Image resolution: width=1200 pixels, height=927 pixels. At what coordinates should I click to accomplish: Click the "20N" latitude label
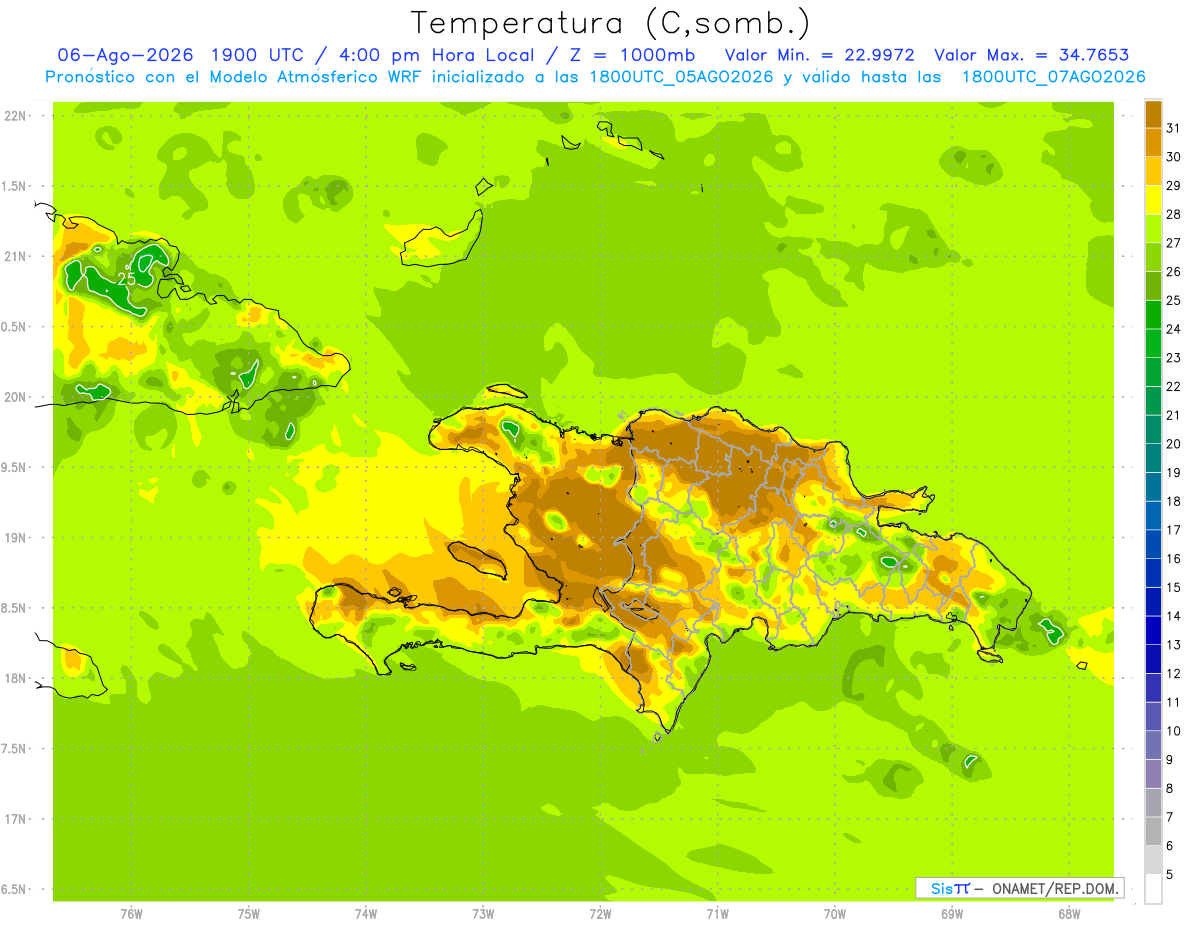(14, 397)
